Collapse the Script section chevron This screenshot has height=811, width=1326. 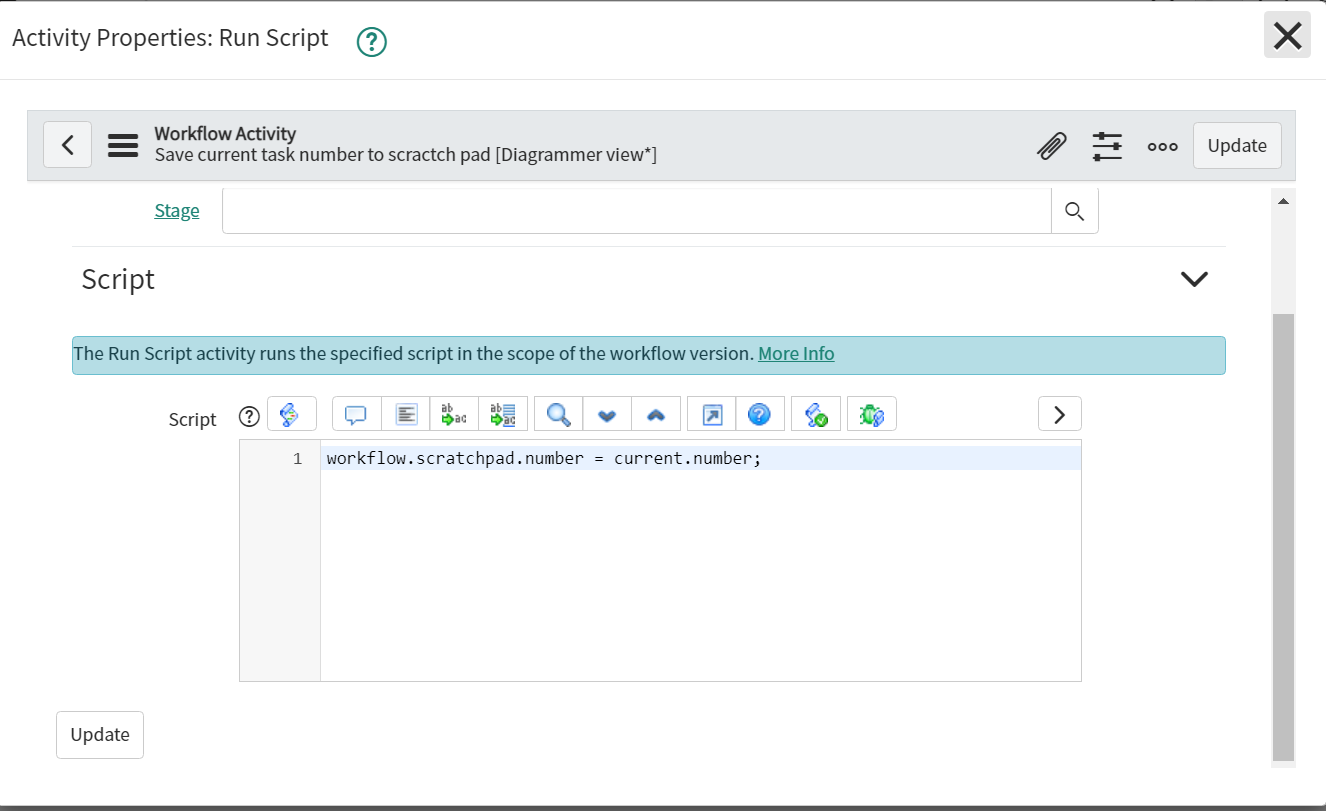point(1194,279)
